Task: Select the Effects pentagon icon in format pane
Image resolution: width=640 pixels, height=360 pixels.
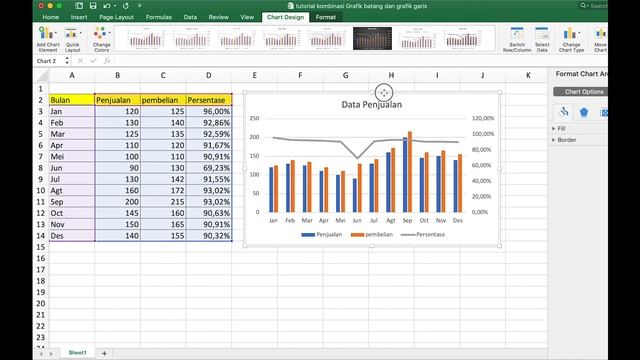Action: click(584, 112)
